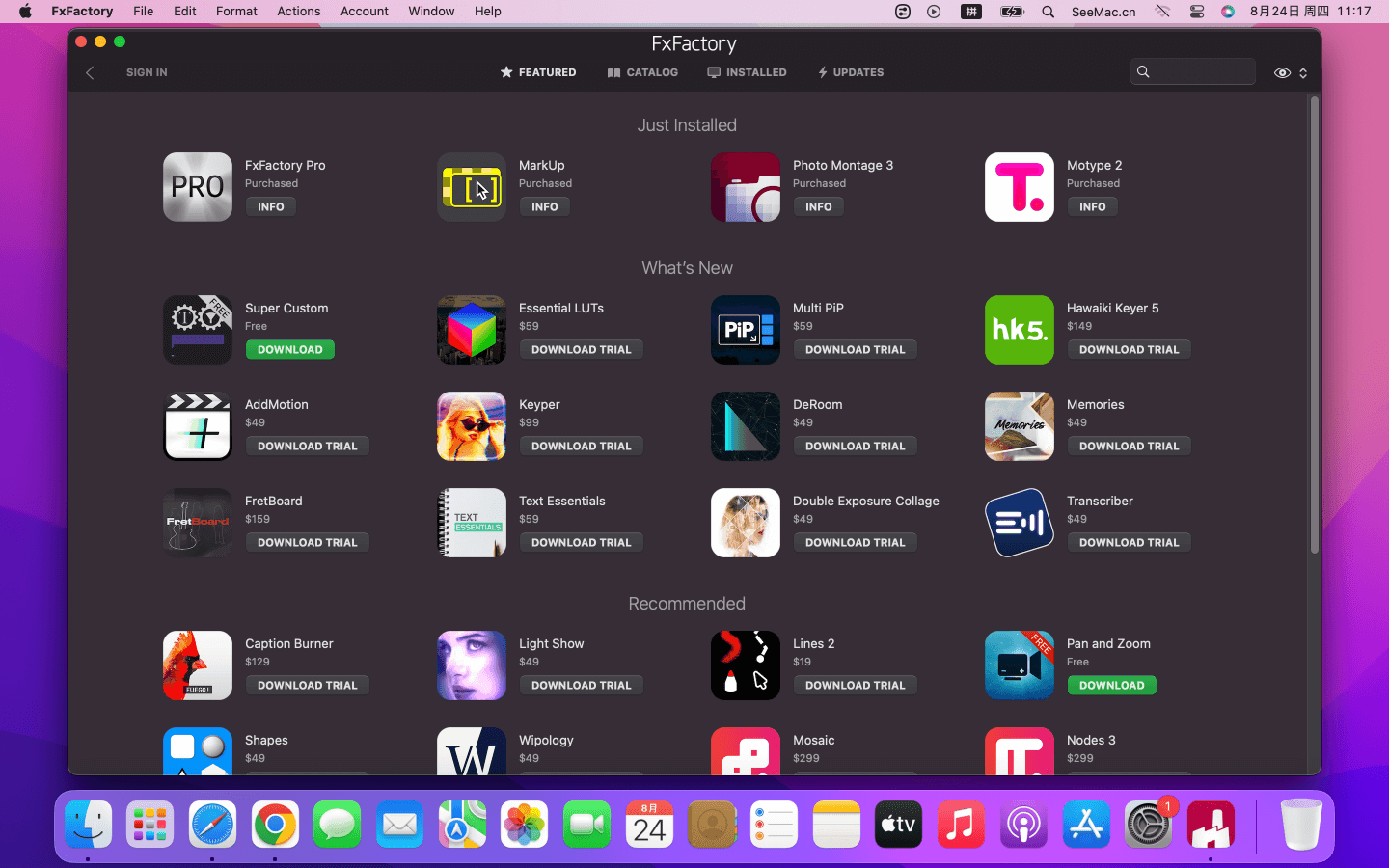Open the DeRoom product icon
Screen dimensions: 1389x868
(746, 426)
